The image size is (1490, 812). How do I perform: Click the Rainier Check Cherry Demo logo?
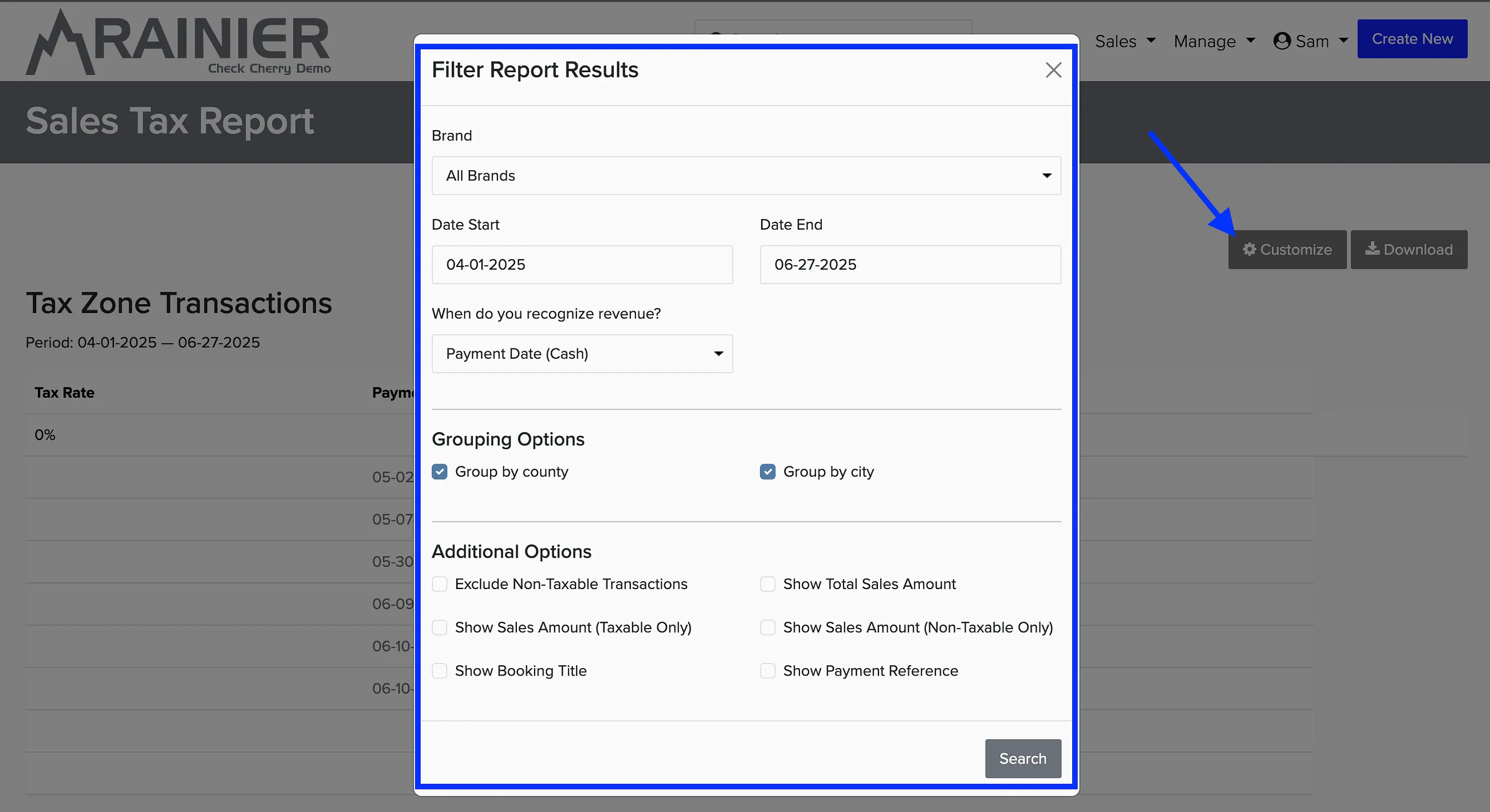[178, 42]
